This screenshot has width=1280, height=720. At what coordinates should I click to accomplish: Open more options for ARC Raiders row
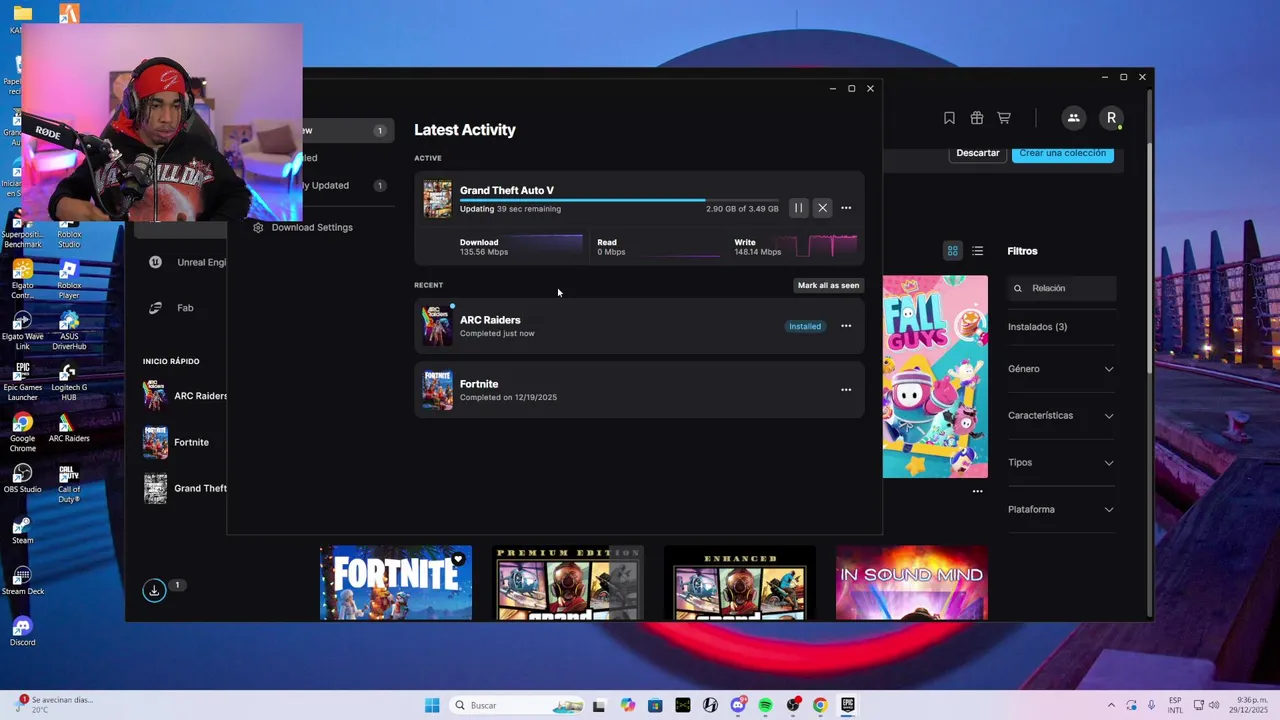pyautogui.click(x=846, y=326)
